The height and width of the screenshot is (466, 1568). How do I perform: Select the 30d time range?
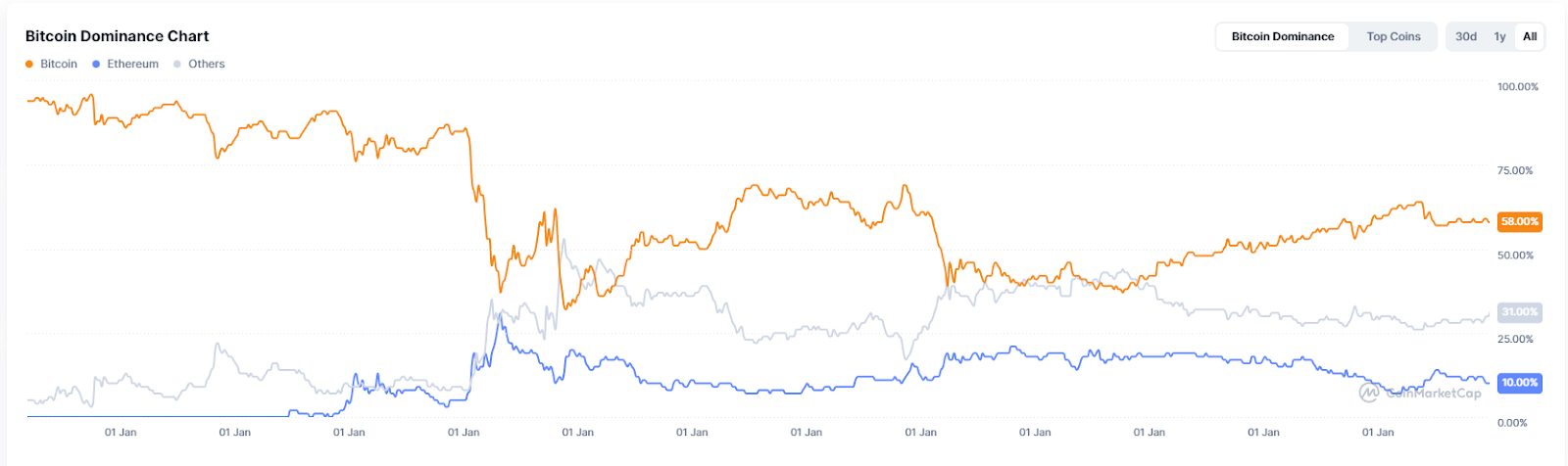[1466, 37]
